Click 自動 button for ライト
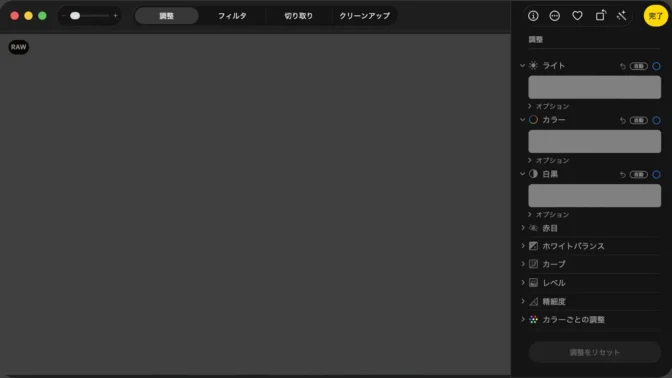The width and height of the screenshot is (672, 378). tap(639, 66)
